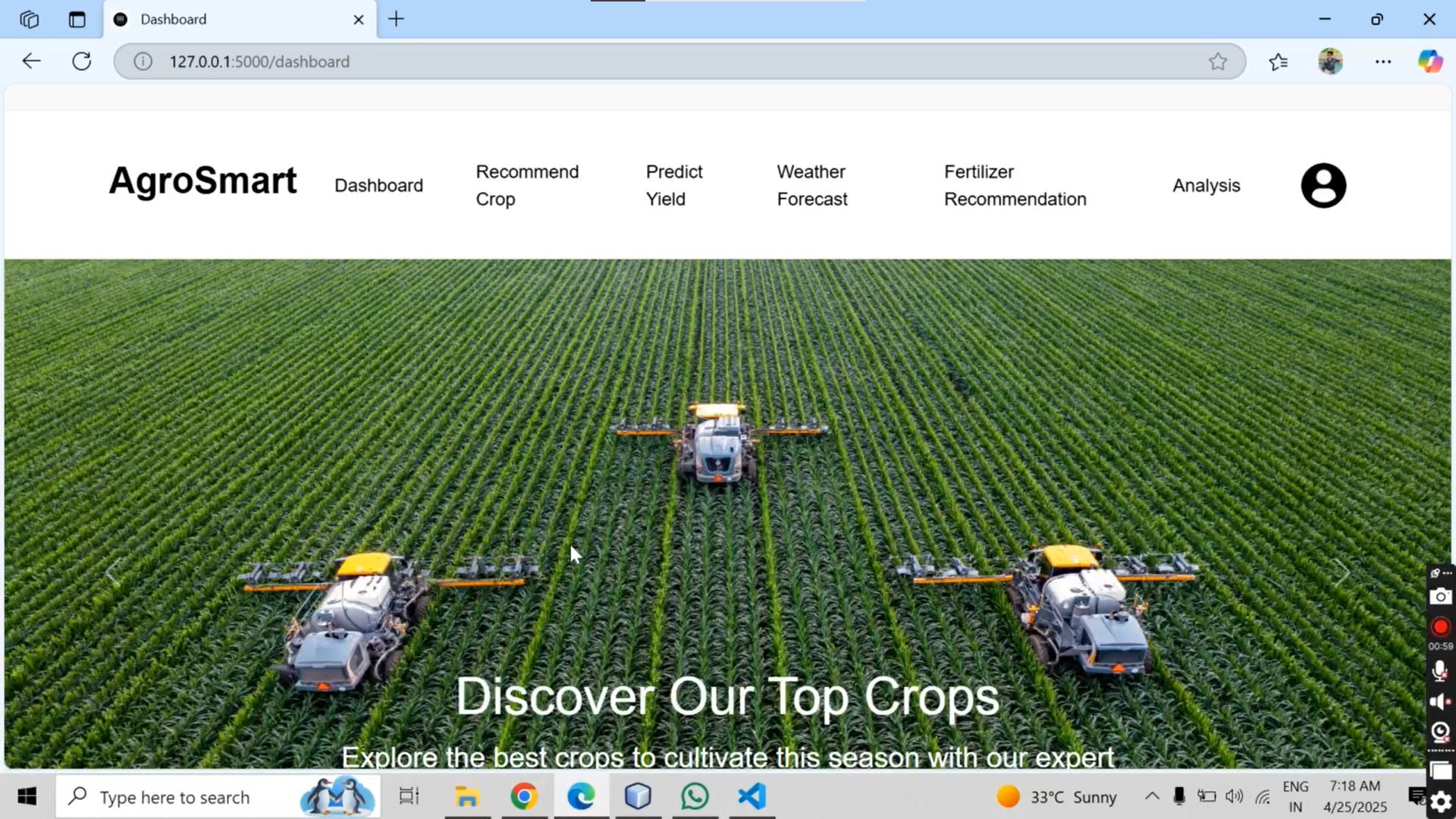This screenshot has width=1456, height=819.
Task: Toggle the recorder system sound speaker
Action: click(x=1440, y=701)
